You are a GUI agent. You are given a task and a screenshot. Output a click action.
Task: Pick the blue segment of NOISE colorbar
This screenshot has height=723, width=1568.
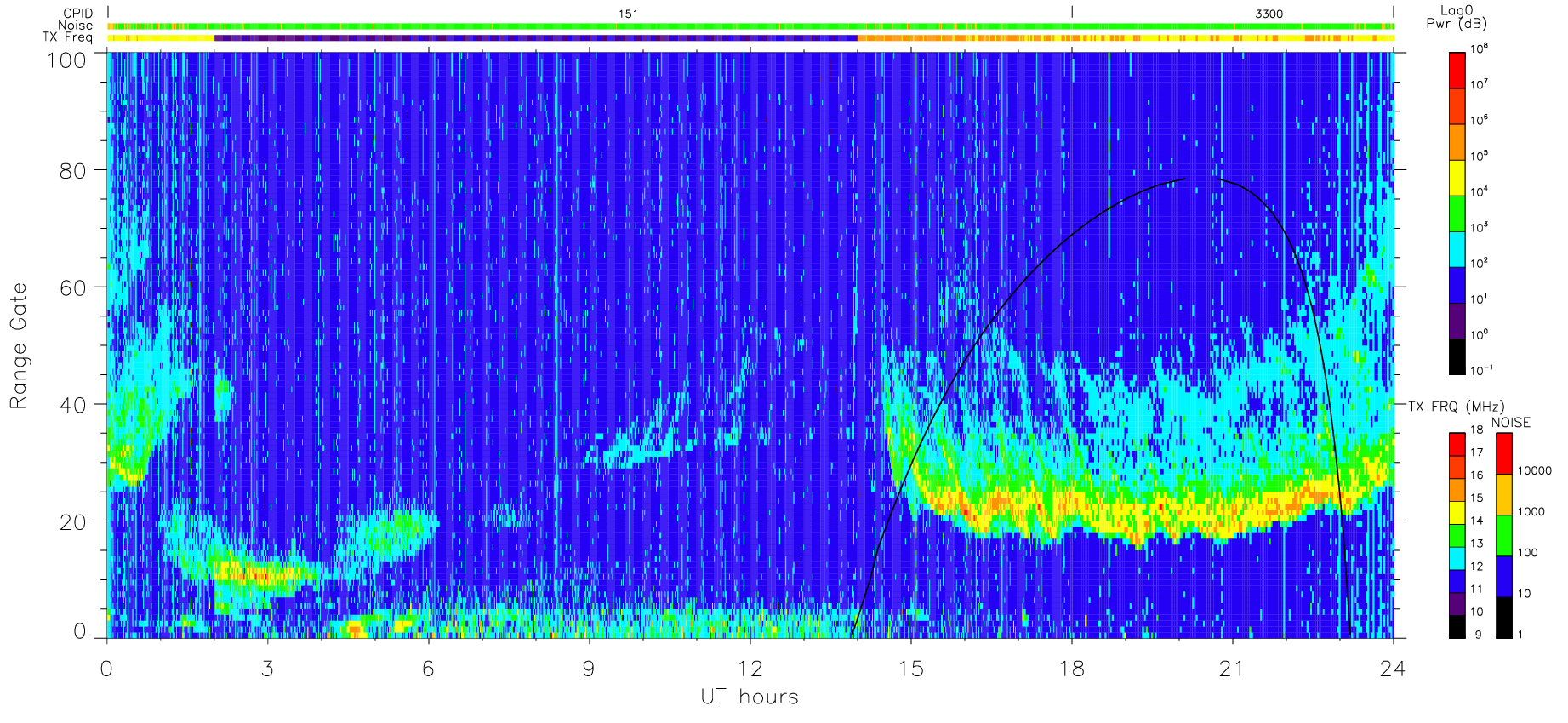point(1503,576)
